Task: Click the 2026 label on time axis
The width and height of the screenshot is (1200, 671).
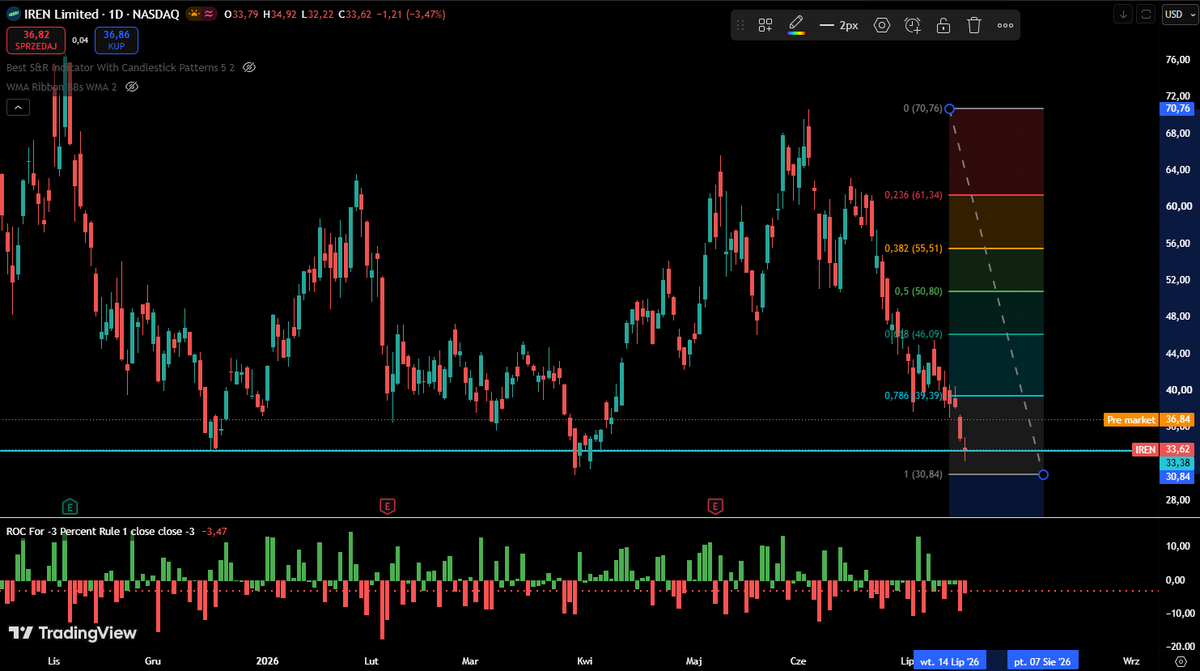Action: (x=267, y=661)
